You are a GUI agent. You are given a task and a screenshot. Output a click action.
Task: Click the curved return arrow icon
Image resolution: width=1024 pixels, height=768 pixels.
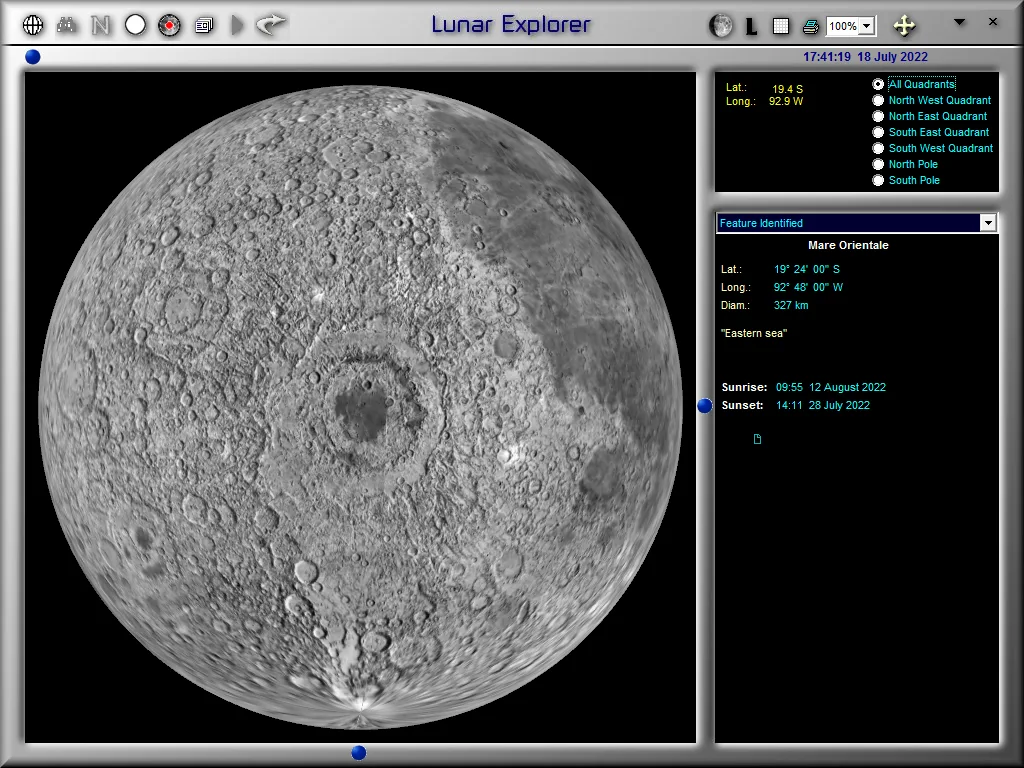(x=271, y=25)
